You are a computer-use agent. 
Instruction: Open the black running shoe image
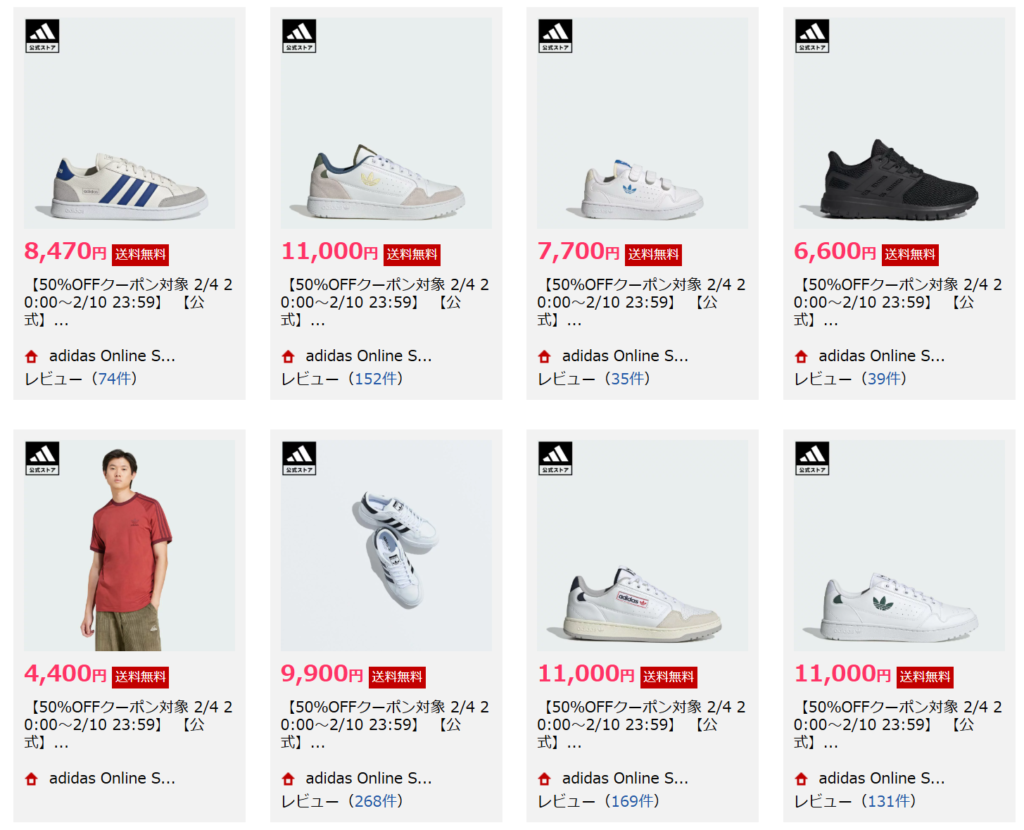[x=898, y=182]
